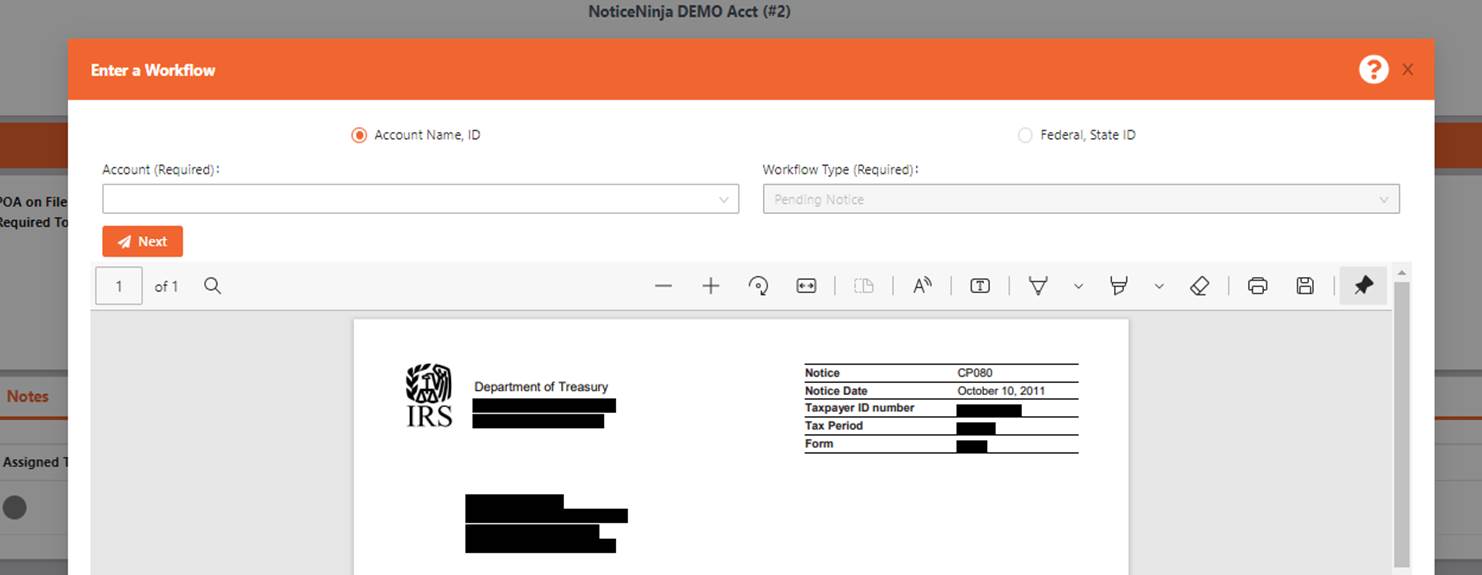Click the NoticeNinja DEMO Acct (#2) title
1482x575 pixels.
pyautogui.click(x=690, y=12)
